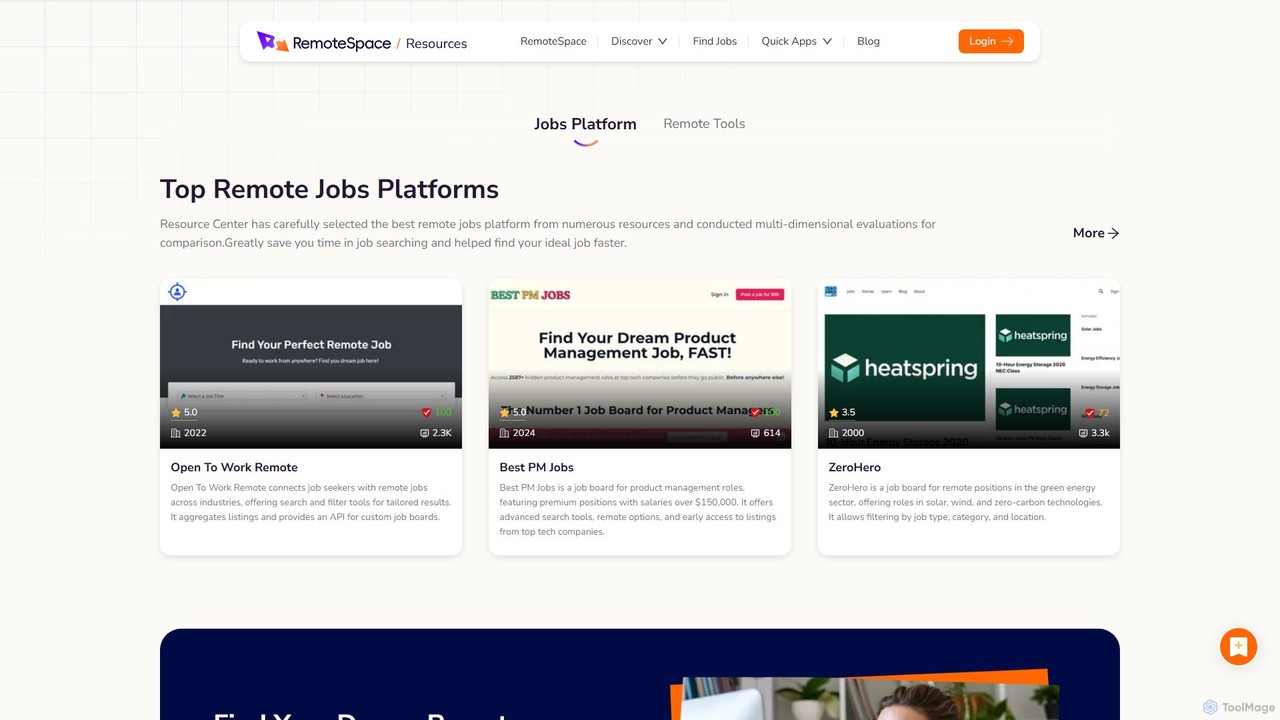
Task: Click the RemoteSpace logo icon
Action: point(273,41)
